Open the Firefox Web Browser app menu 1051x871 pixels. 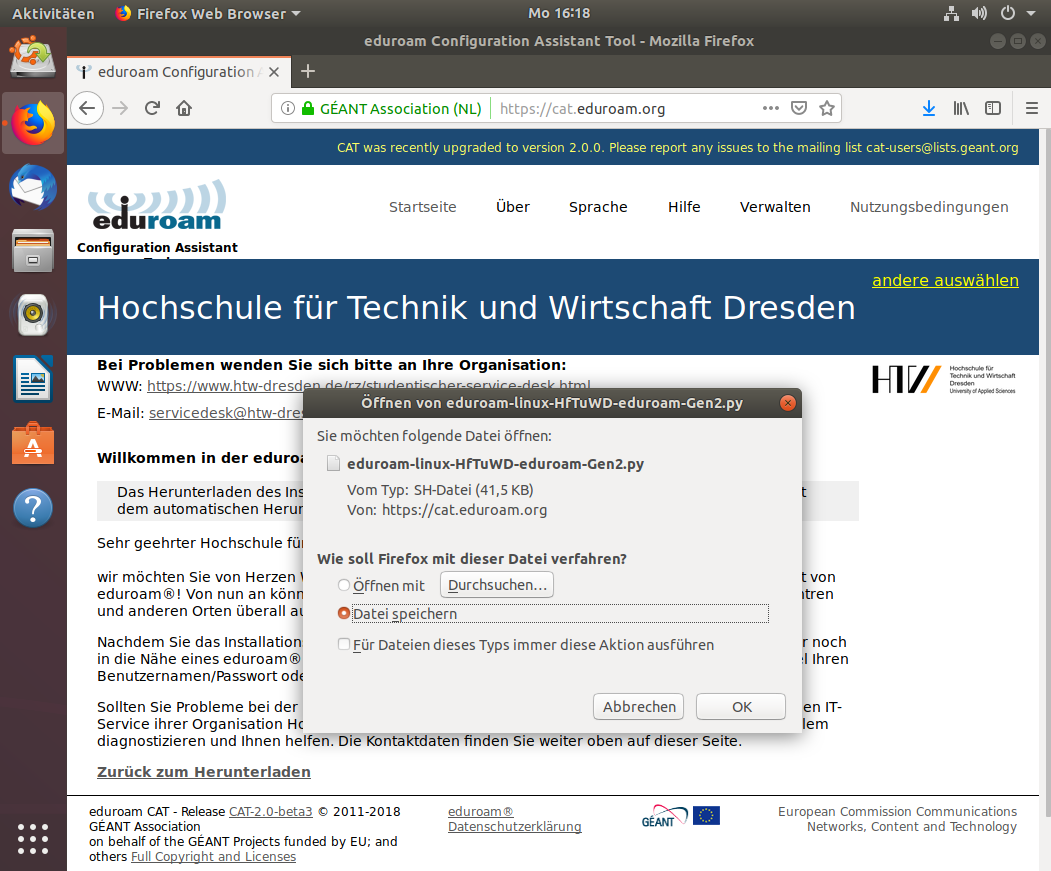(x=208, y=13)
